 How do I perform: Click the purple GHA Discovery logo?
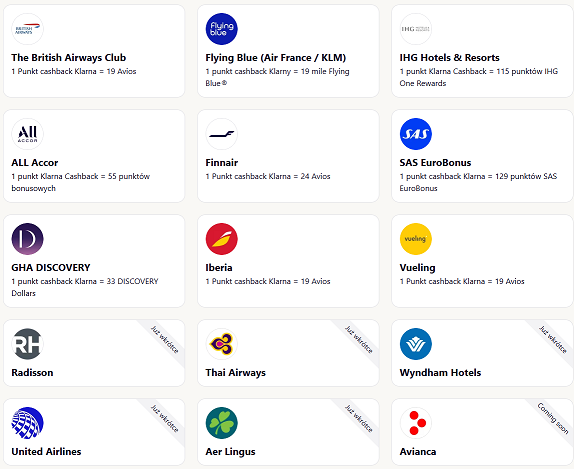(x=27, y=239)
